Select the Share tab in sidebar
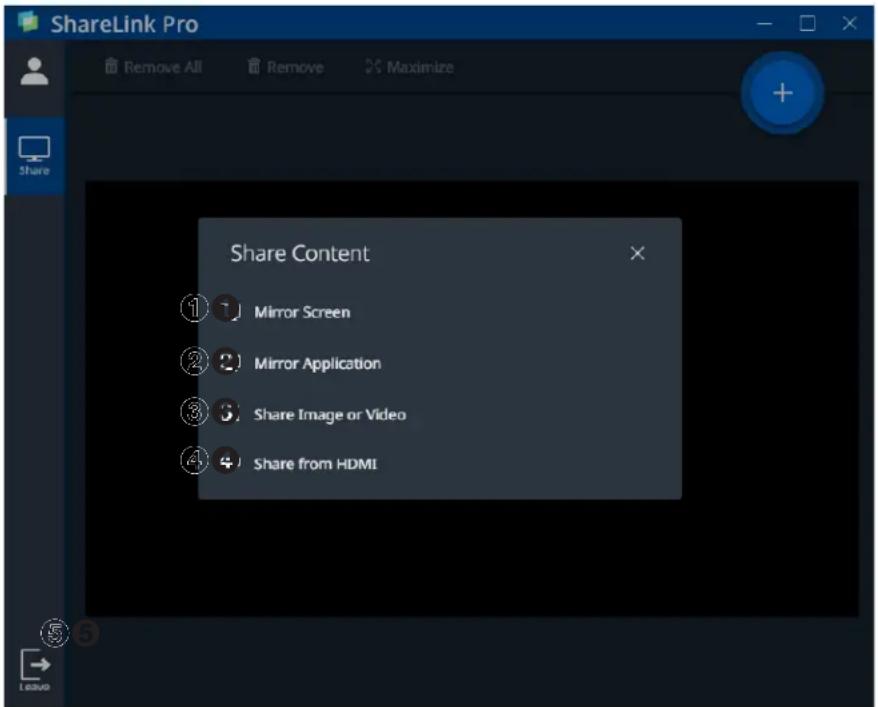This screenshot has width=878, height=707. coord(34,156)
